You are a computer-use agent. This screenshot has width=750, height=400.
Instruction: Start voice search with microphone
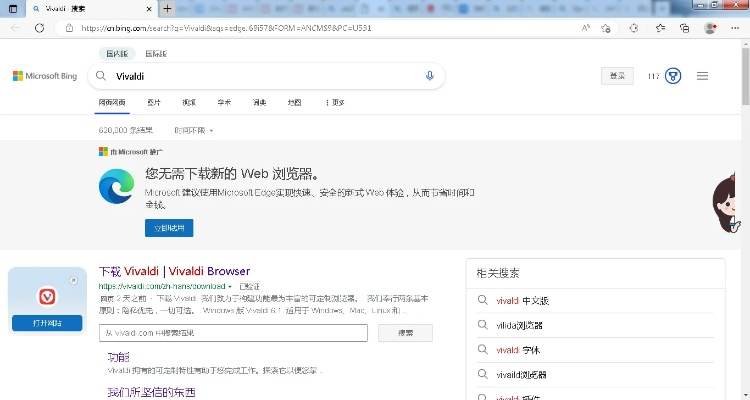(x=430, y=76)
